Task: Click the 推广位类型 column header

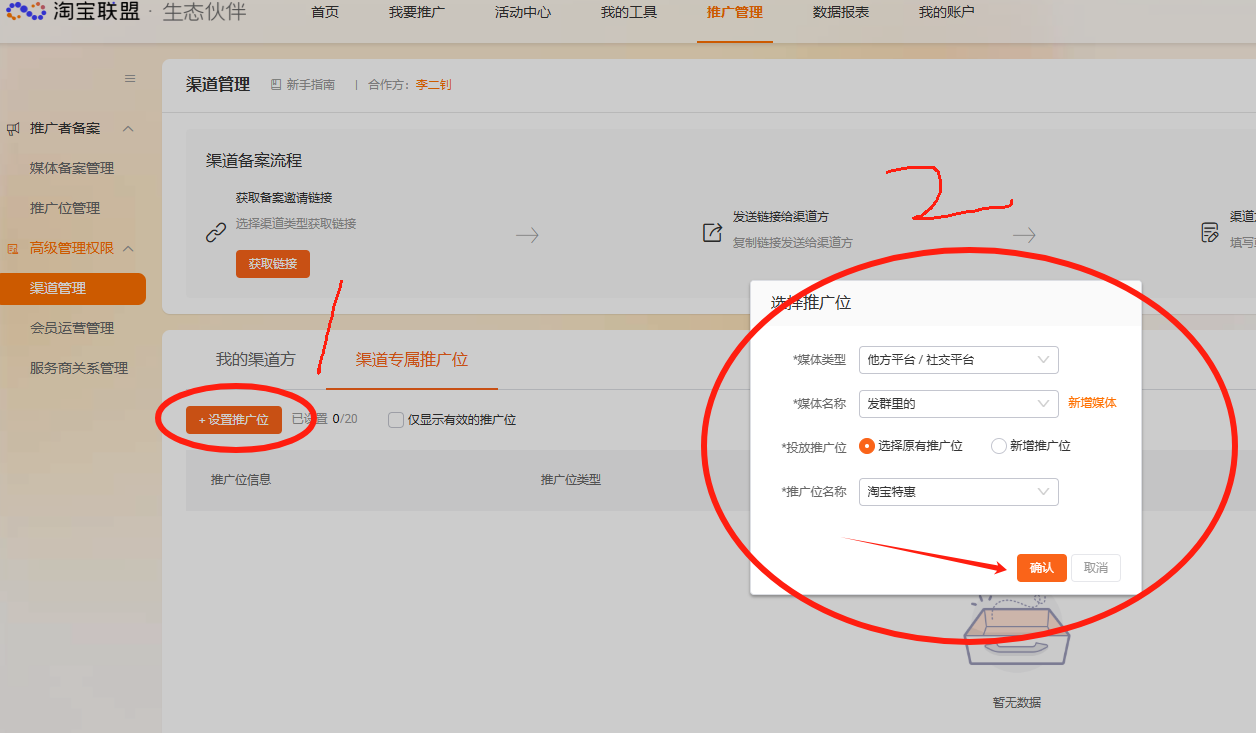Action: (571, 479)
